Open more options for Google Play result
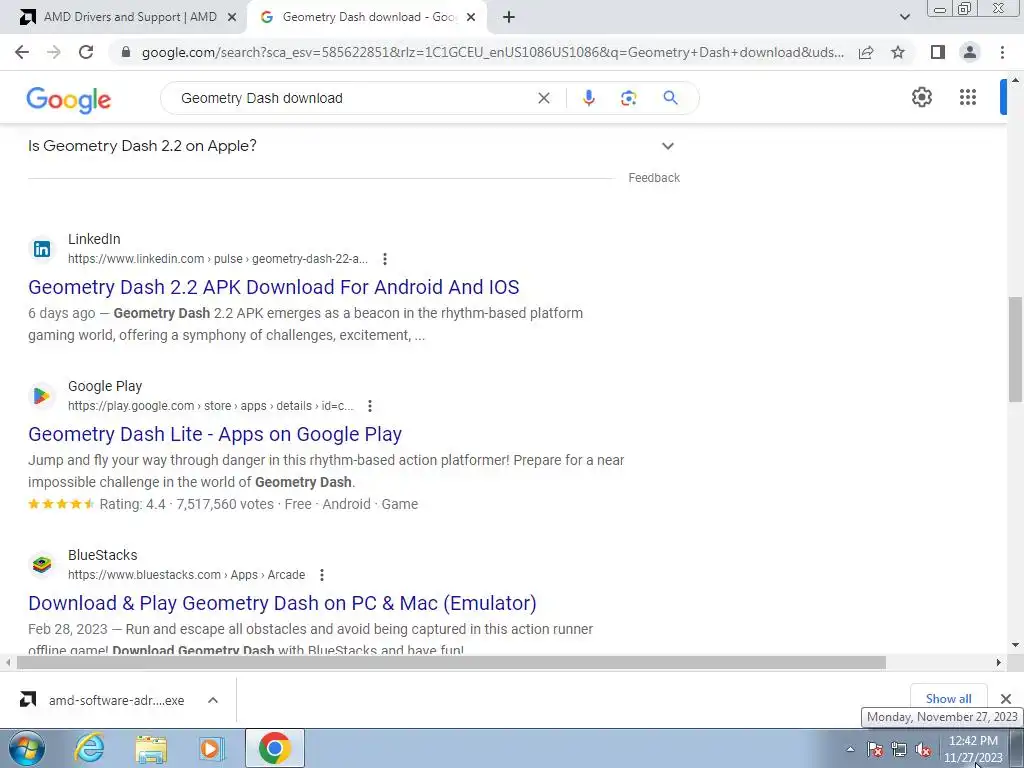Viewport: 1024px width, 768px height. [x=370, y=406]
